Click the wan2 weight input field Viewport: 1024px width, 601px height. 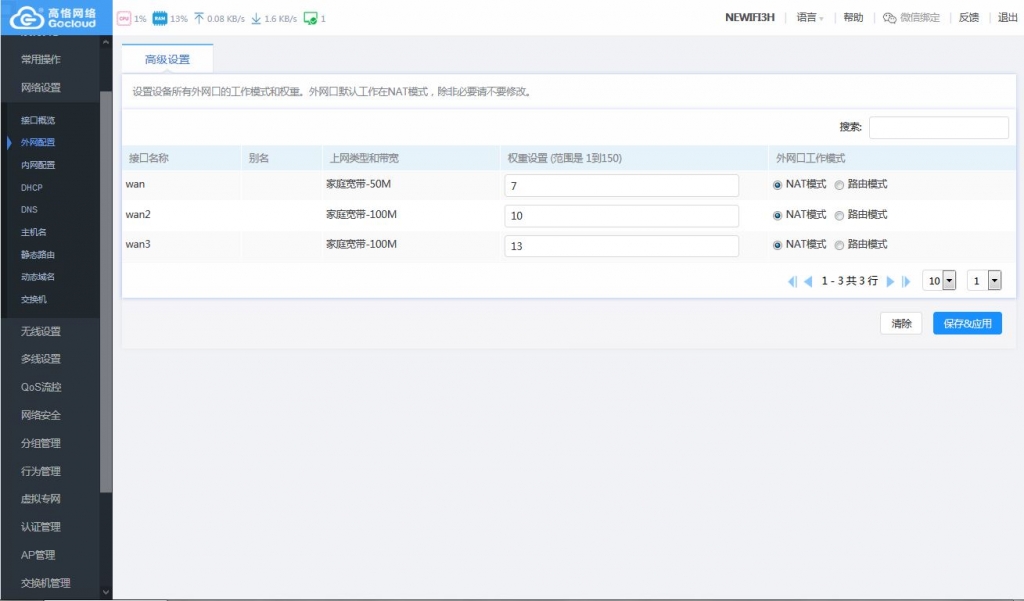[x=621, y=216]
